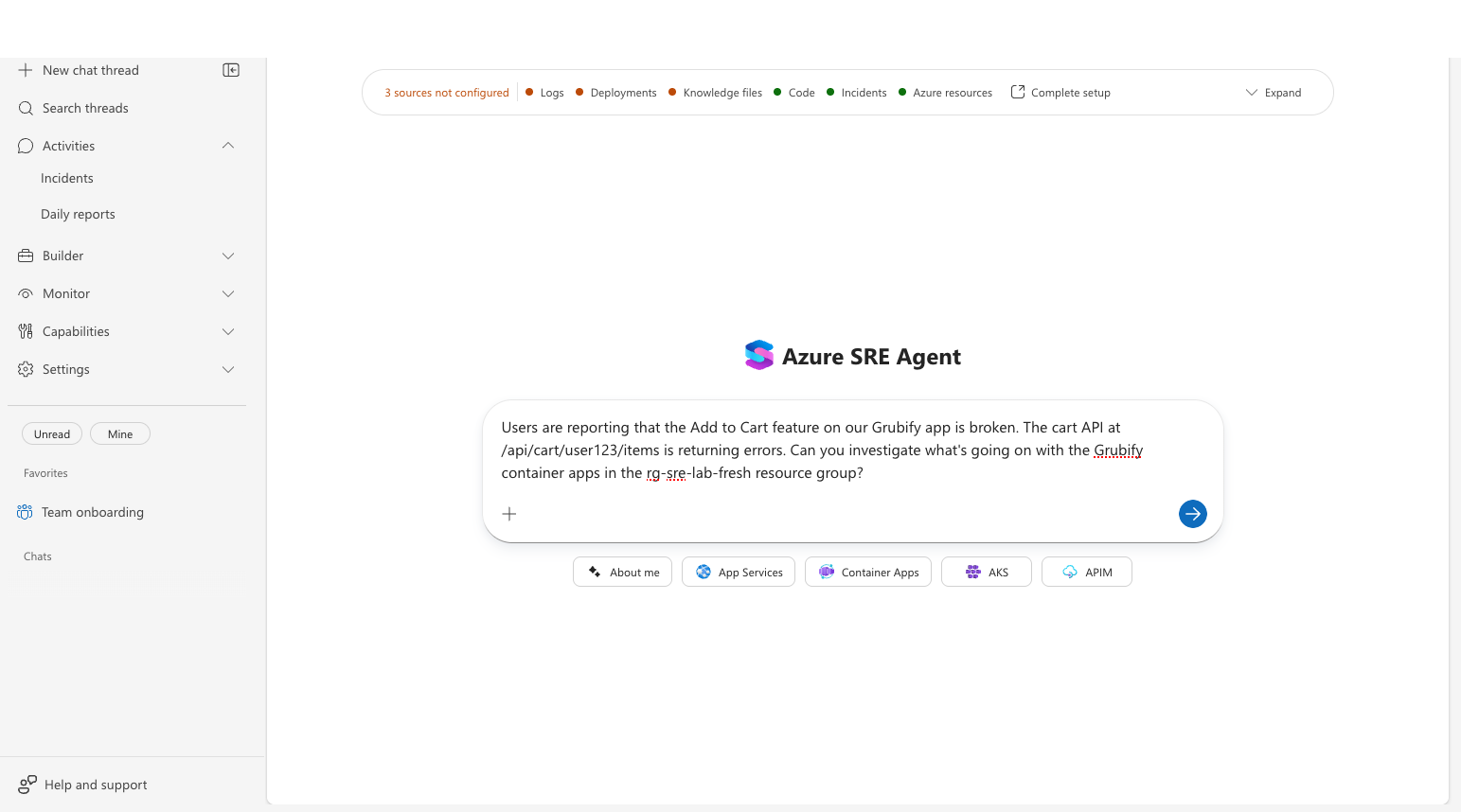Click the New chat thread plus icon
This screenshot has height=812, width=1461.
pos(26,70)
